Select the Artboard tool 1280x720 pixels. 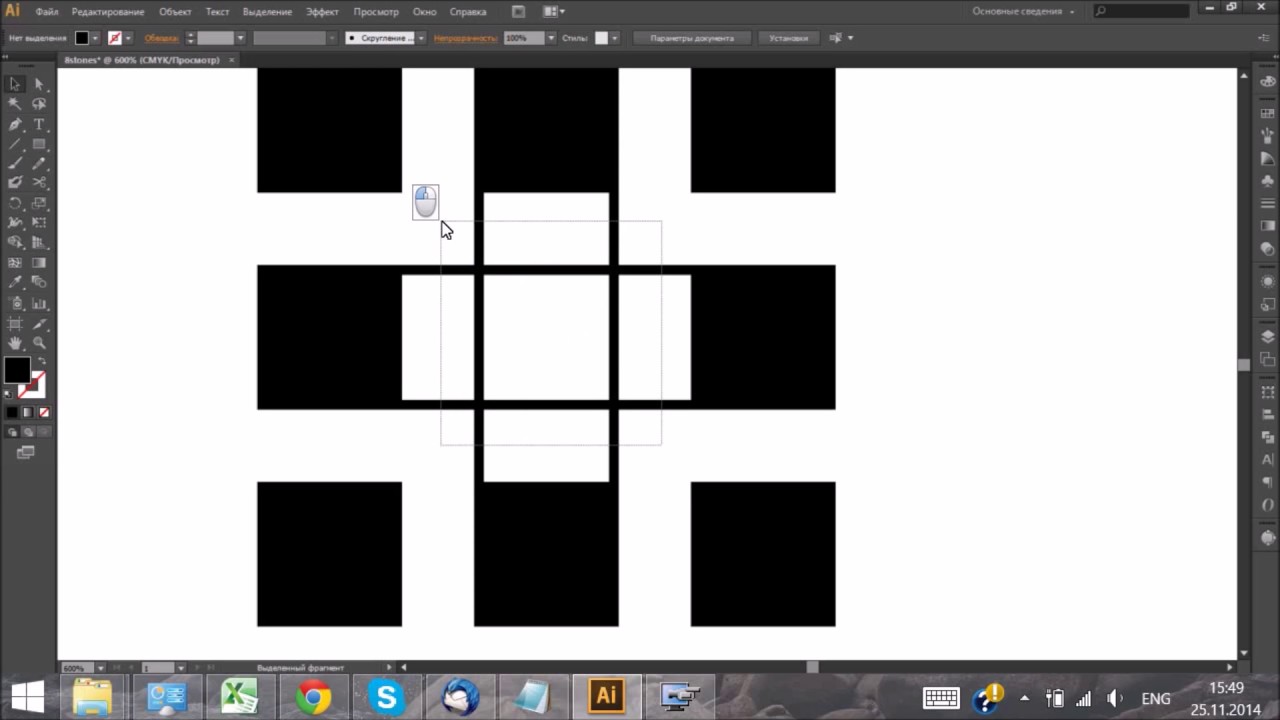click(15, 323)
